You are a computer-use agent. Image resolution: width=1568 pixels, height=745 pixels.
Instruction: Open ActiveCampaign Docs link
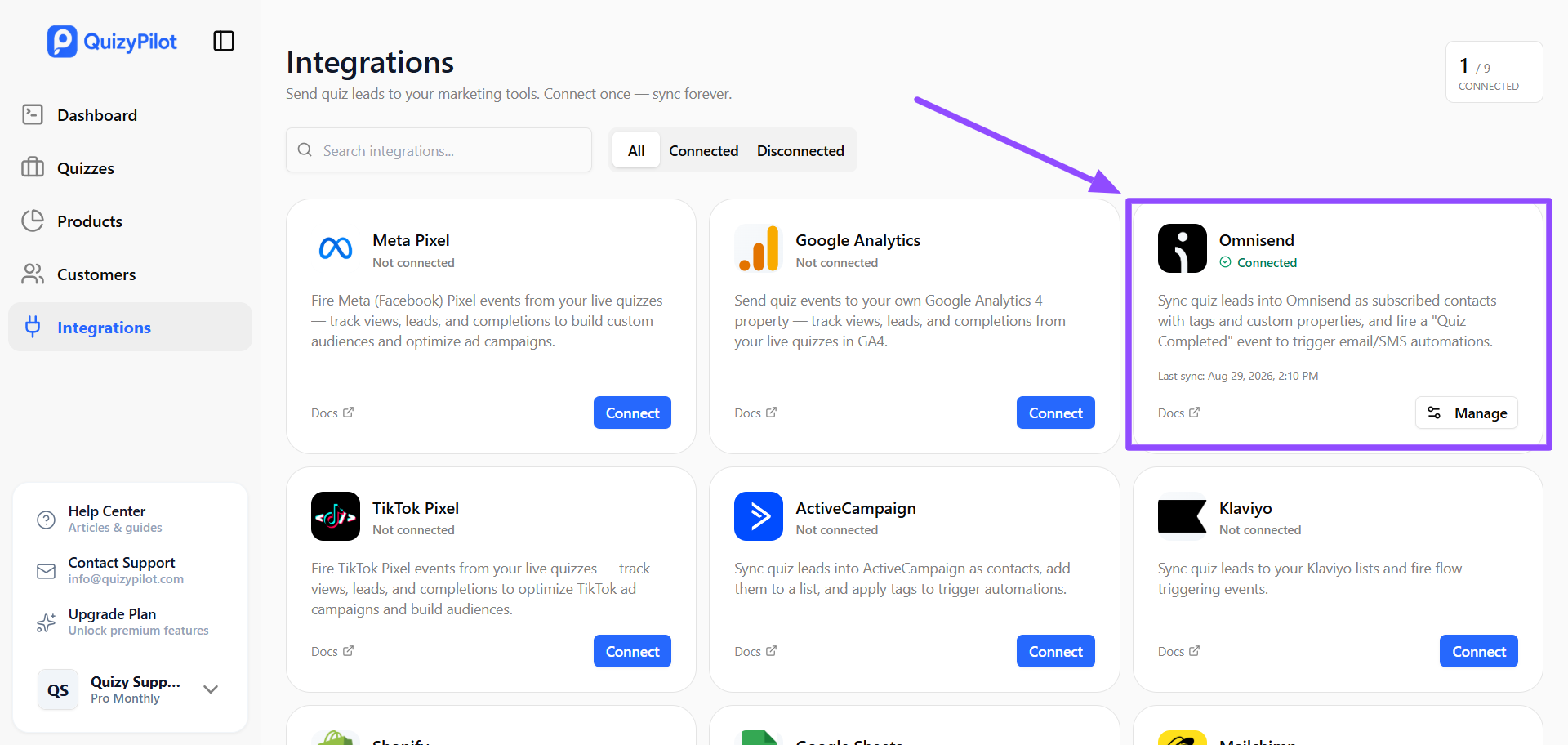coord(755,651)
